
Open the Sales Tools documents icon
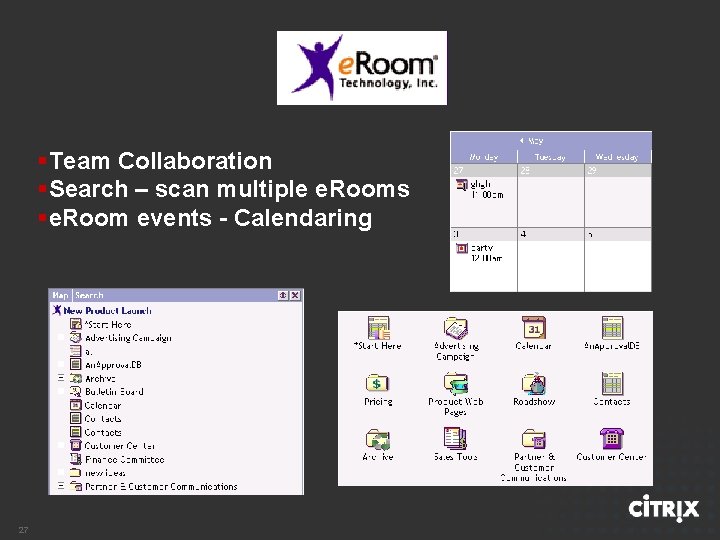click(455, 438)
